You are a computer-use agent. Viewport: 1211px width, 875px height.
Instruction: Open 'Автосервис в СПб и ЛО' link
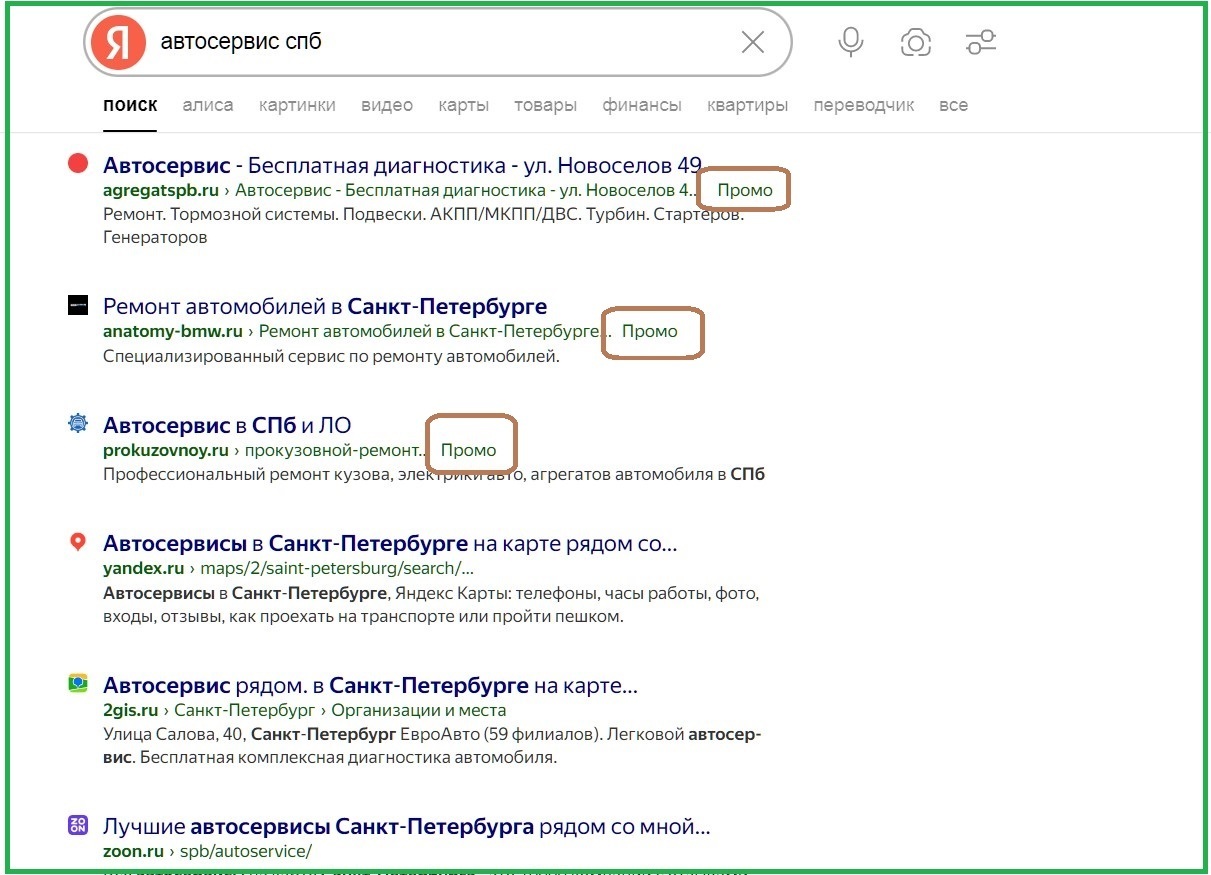(227, 425)
